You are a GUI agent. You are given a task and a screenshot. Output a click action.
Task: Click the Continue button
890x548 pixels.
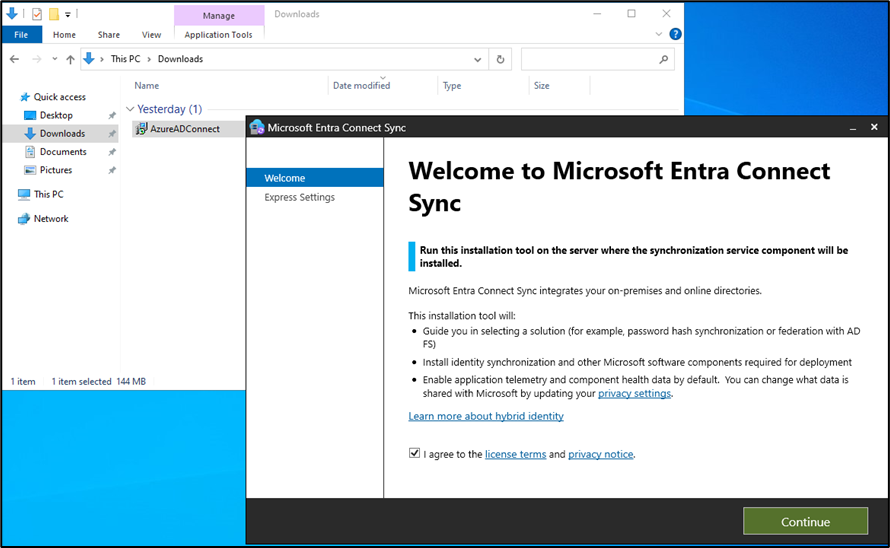coord(805,521)
